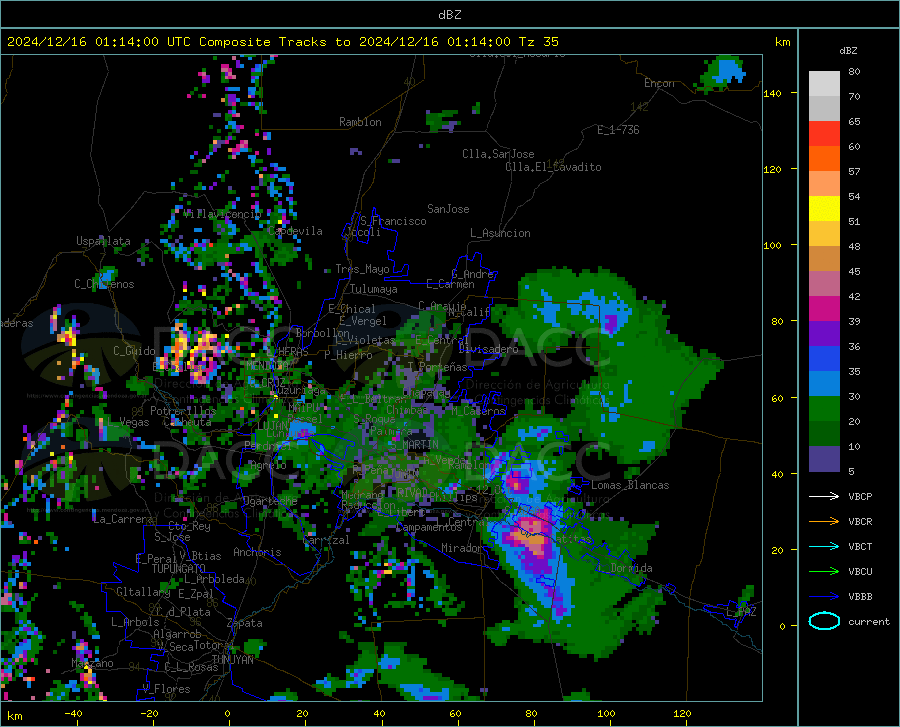Viewport: 900px width, 727px height.
Task: Click the '35' value on dBZ scale
Action: 854,371
